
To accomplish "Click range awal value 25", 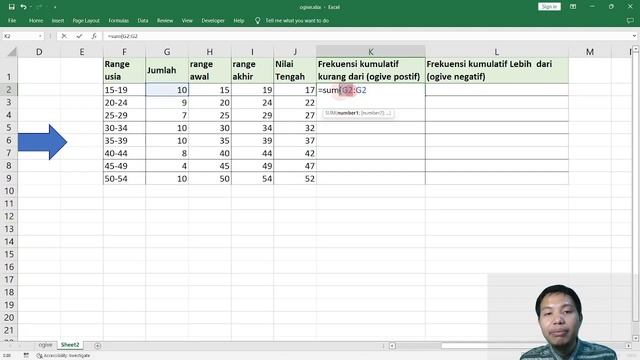I will [x=209, y=115].
